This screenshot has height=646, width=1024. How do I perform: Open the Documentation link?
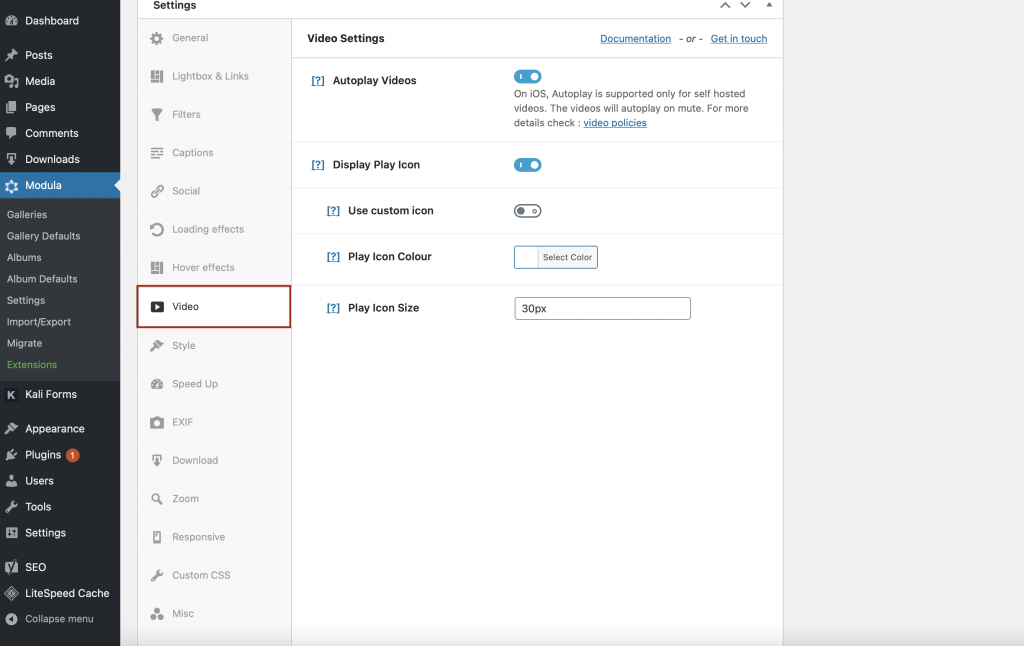click(635, 39)
